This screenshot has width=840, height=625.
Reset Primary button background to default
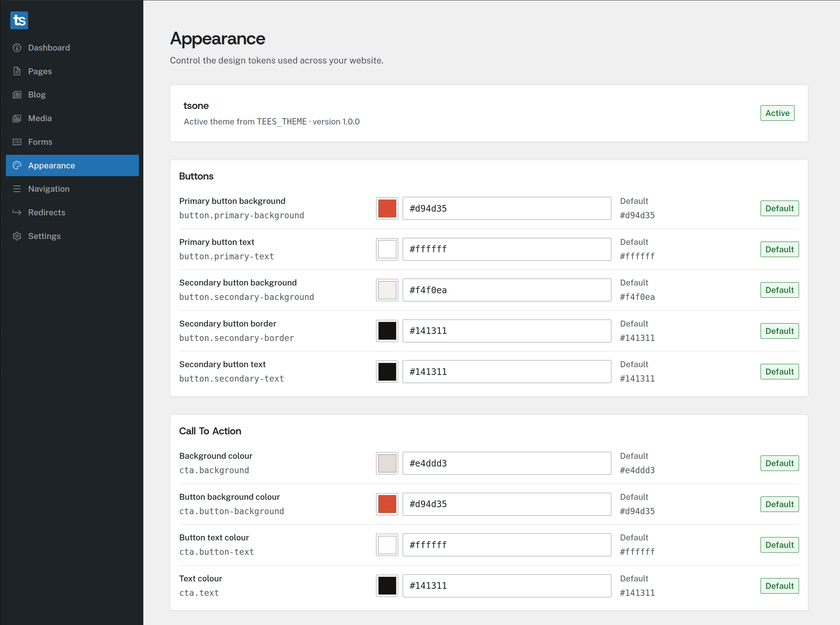(779, 208)
